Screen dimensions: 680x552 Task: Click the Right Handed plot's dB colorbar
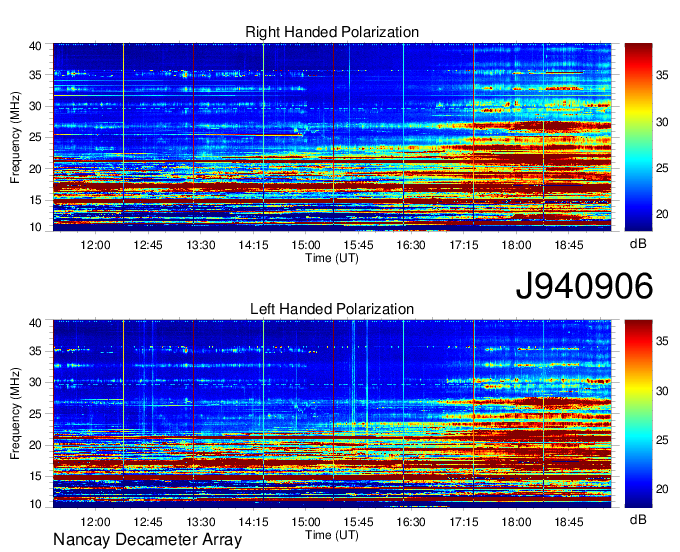click(x=638, y=137)
